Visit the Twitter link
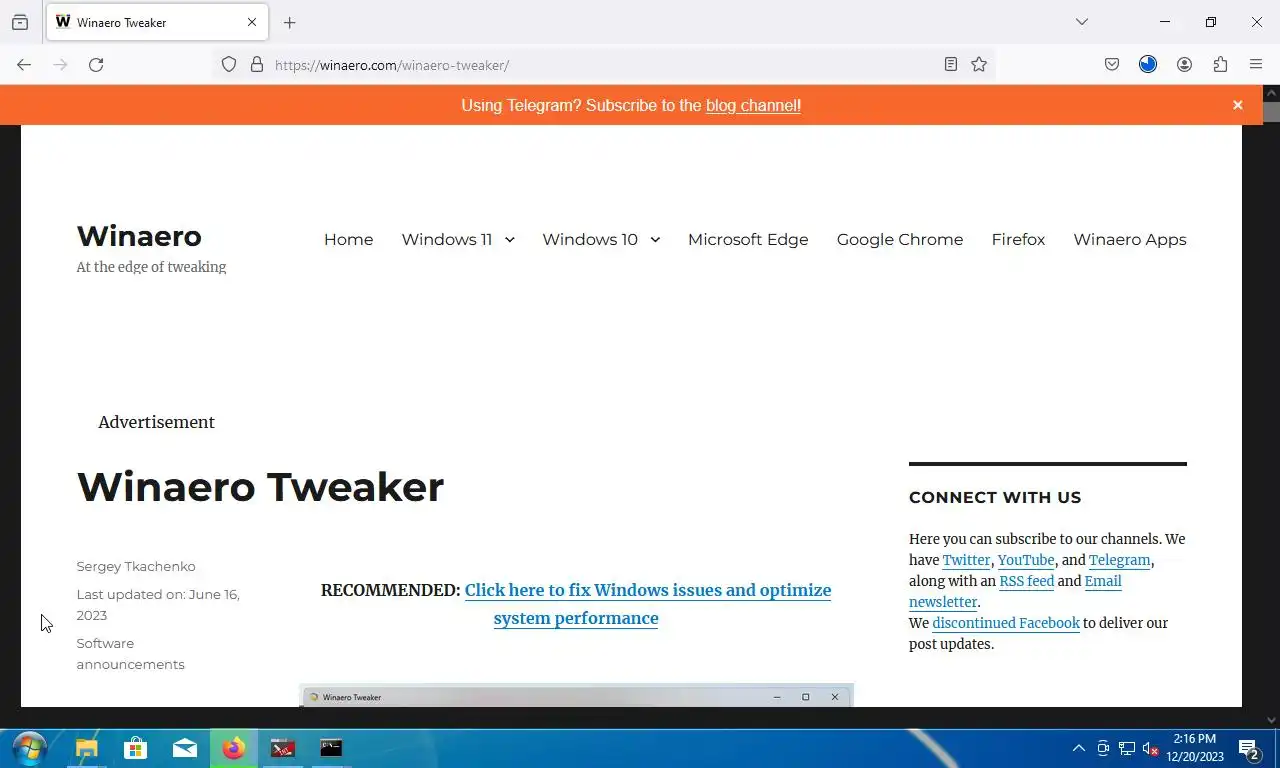1280x768 pixels. tap(966, 560)
